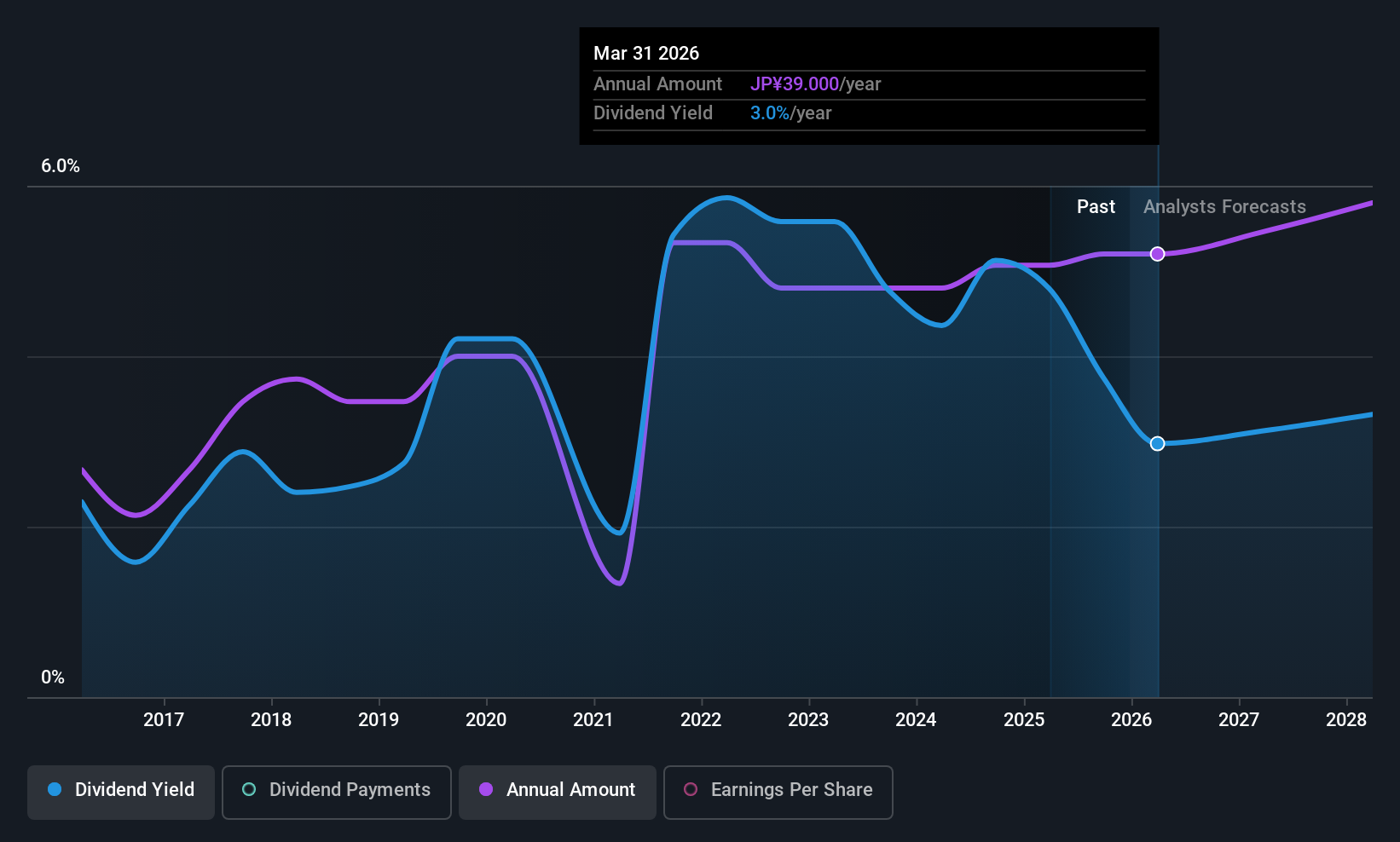Click the Past region label

1096,206
